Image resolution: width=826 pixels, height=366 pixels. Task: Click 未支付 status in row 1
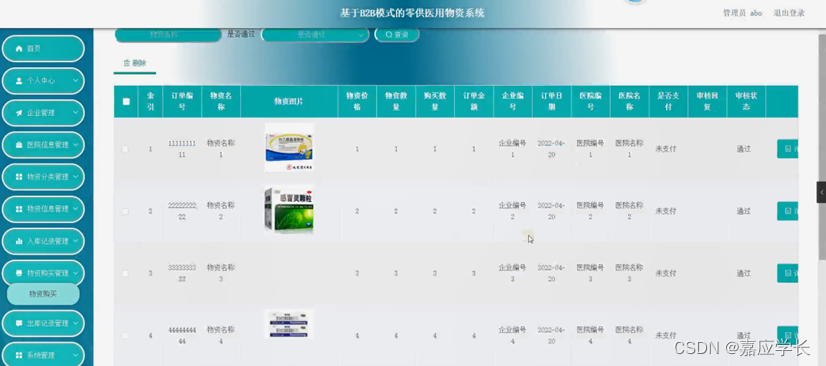tap(665, 149)
